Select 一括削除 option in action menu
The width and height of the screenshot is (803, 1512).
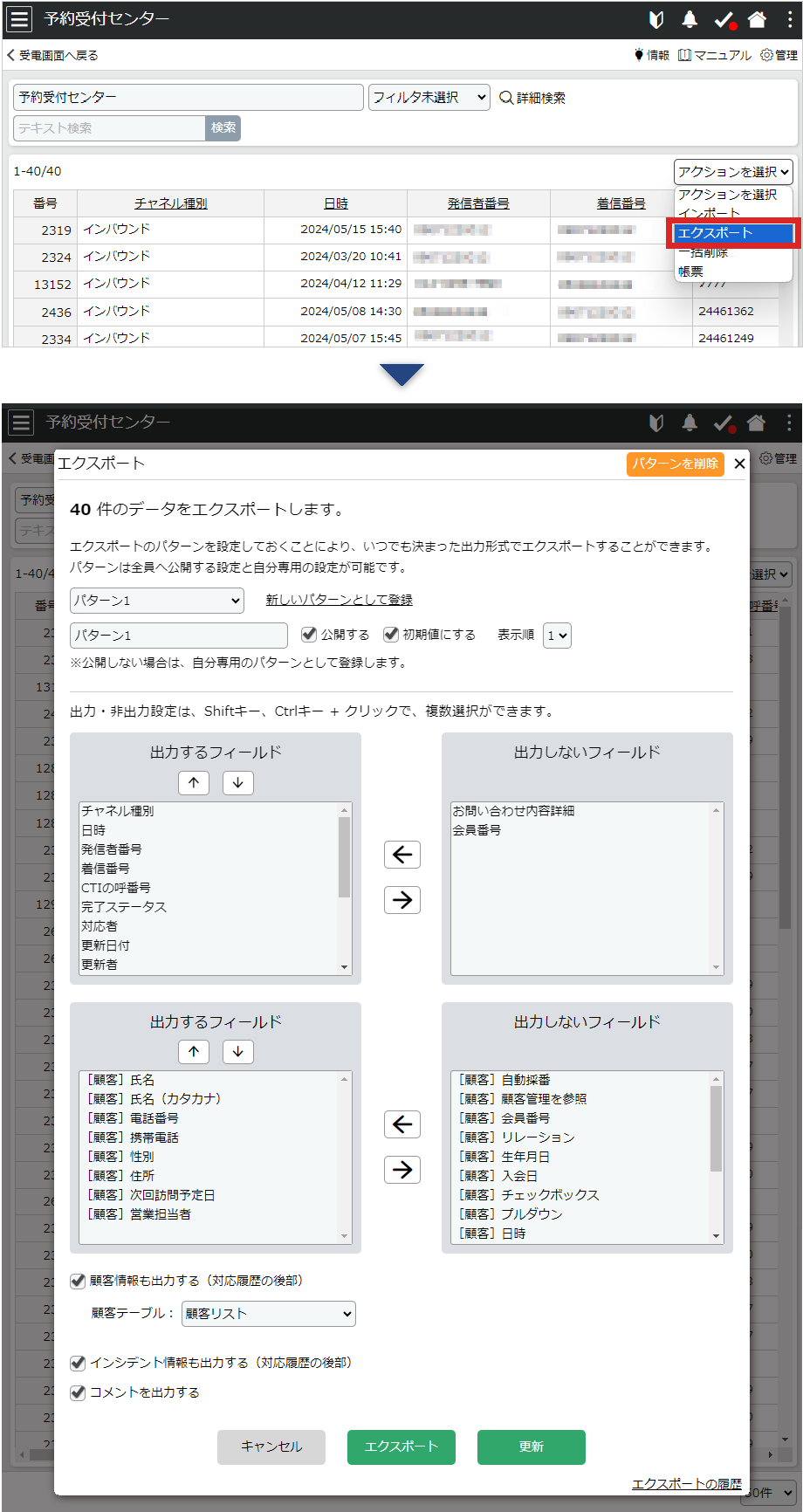click(x=733, y=252)
